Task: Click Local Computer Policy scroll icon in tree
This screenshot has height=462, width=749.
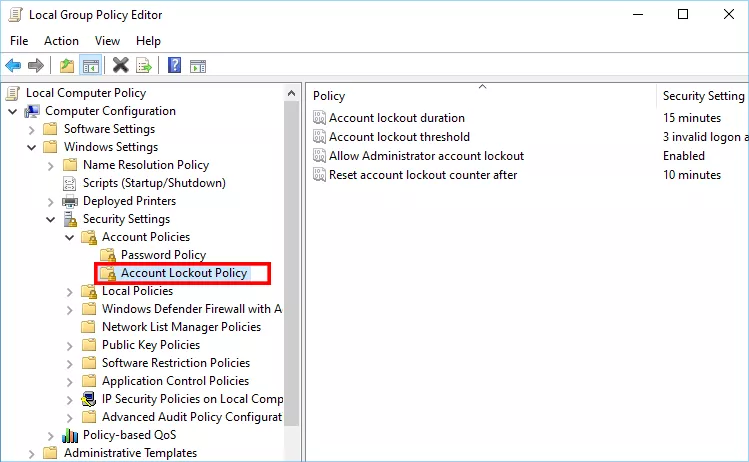Action: click(13, 93)
